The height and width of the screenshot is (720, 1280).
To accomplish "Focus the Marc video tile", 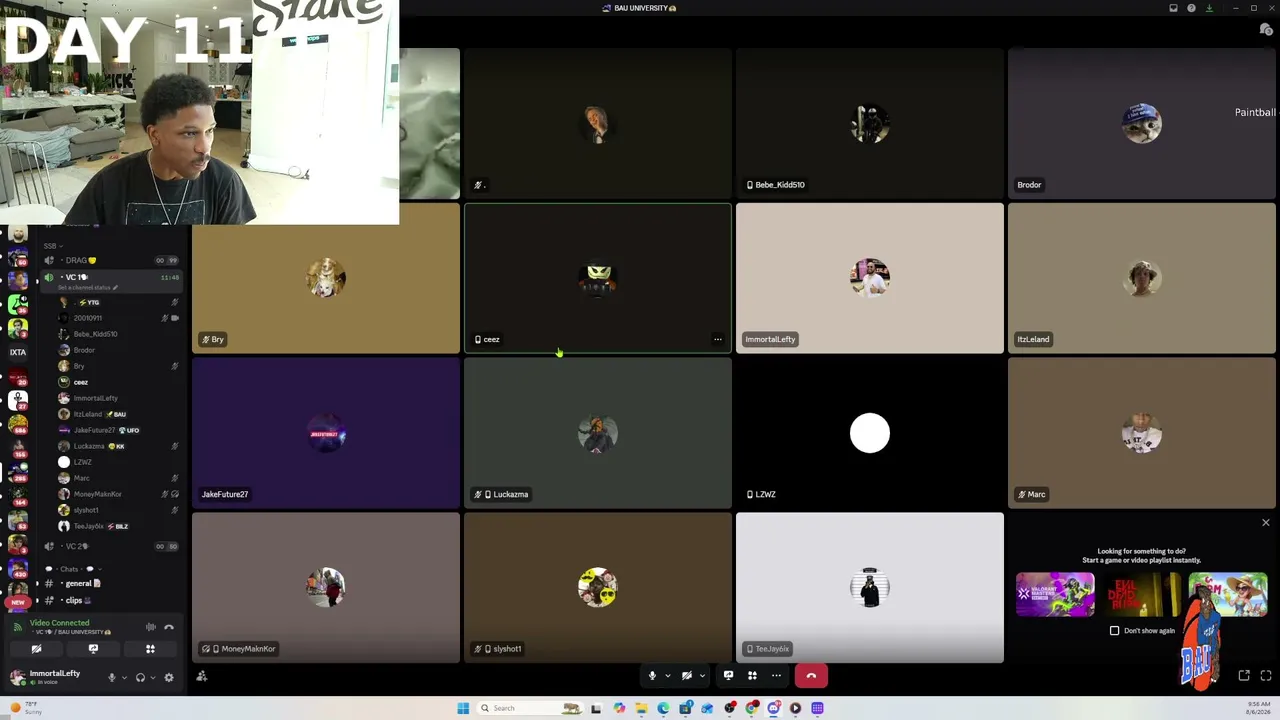I will coord(1142,433).
